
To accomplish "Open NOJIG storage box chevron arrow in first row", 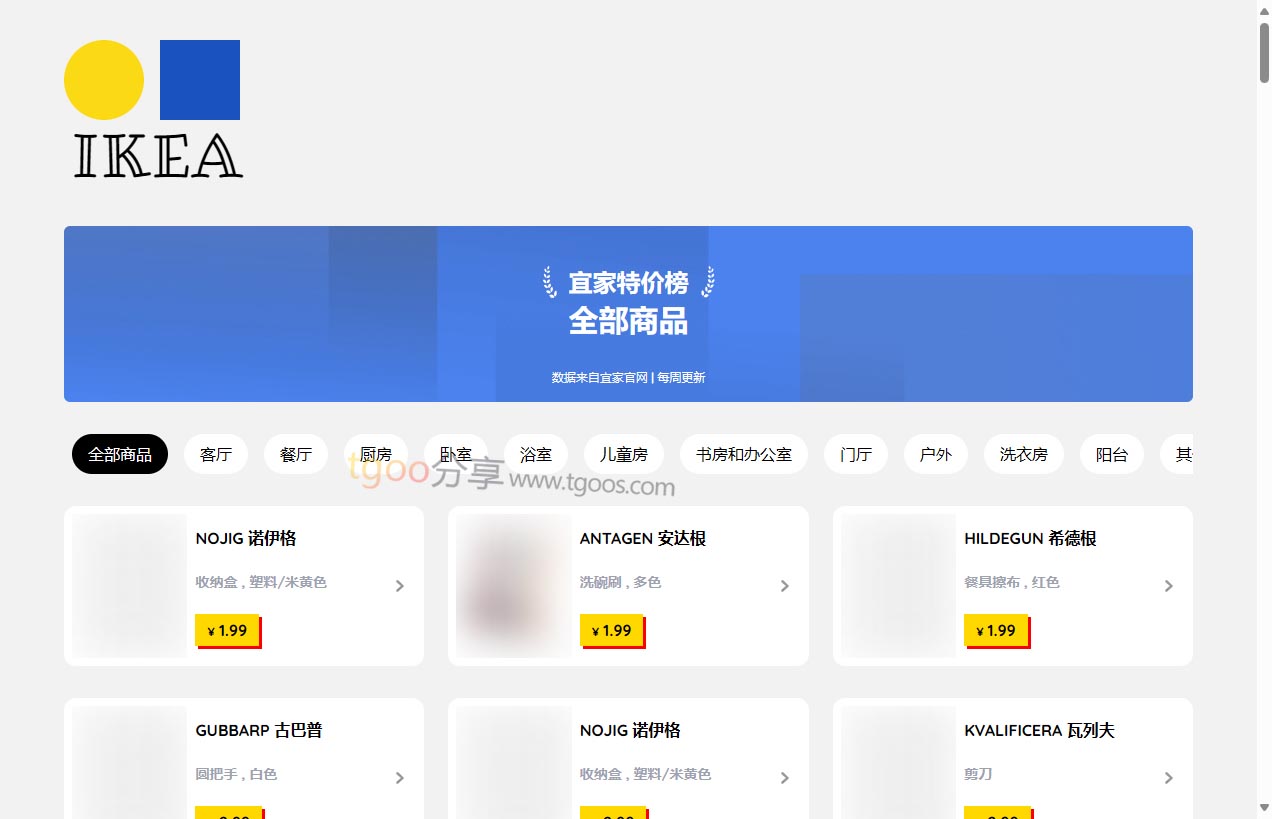I will click(x=400, y=586).
